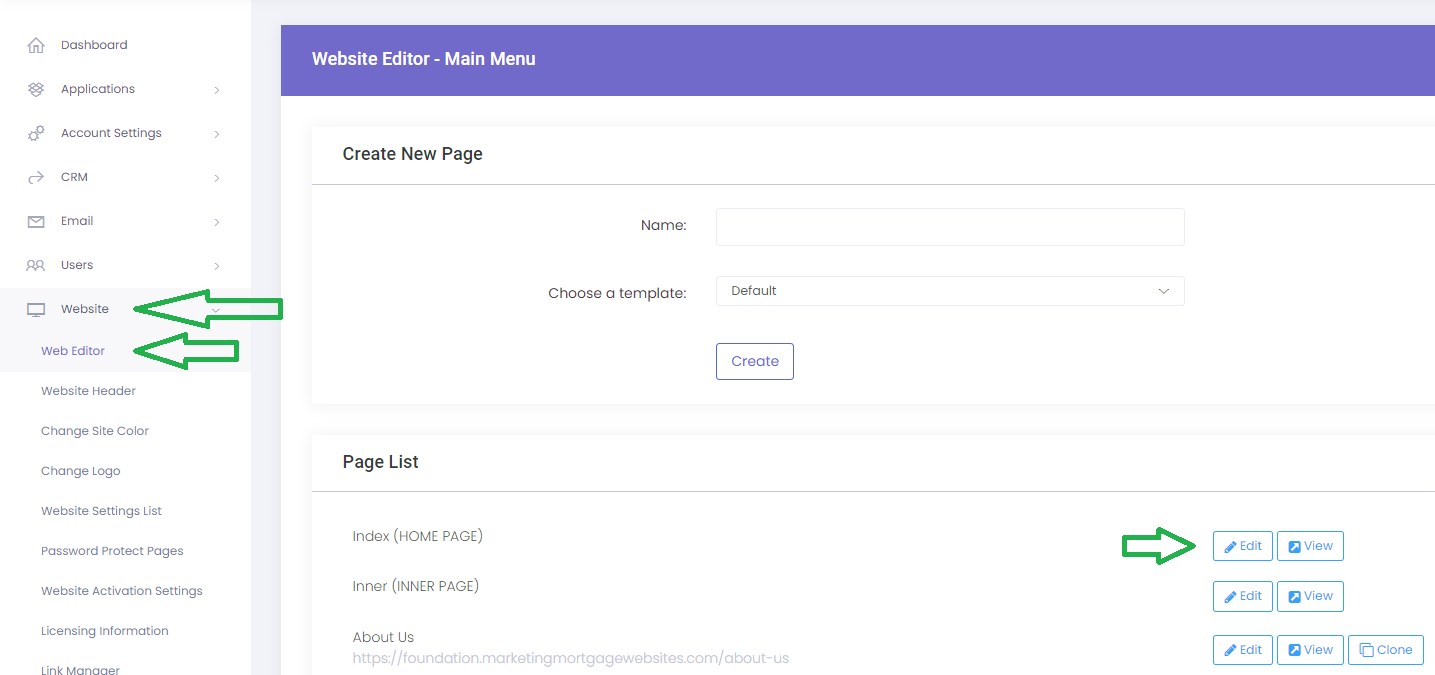The height and width of the screenshot is (675, 1435).
Task: Expand the Applications submenu chevron
Action: coord(217,89)
